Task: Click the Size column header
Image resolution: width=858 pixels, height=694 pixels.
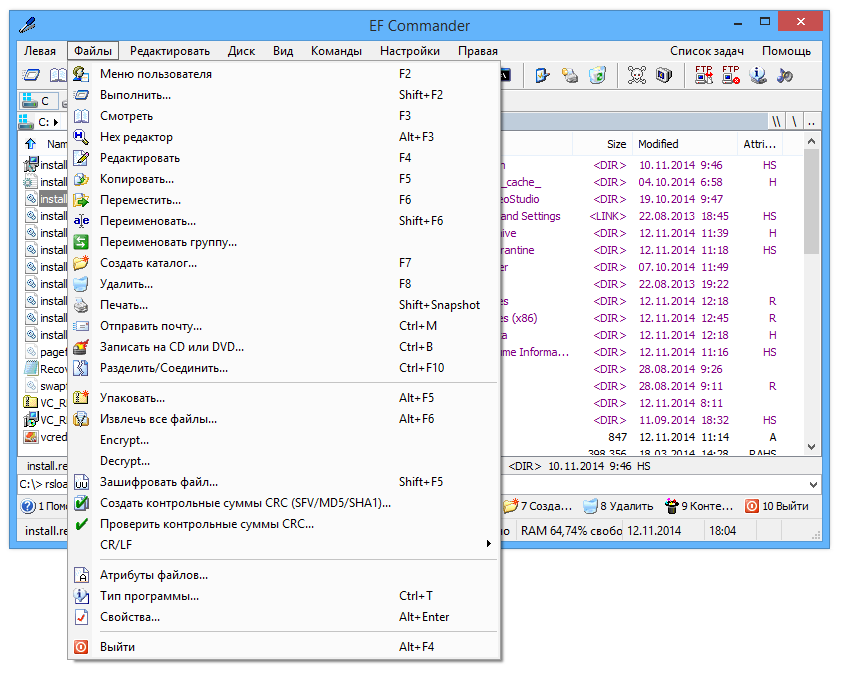Action: 602,144
